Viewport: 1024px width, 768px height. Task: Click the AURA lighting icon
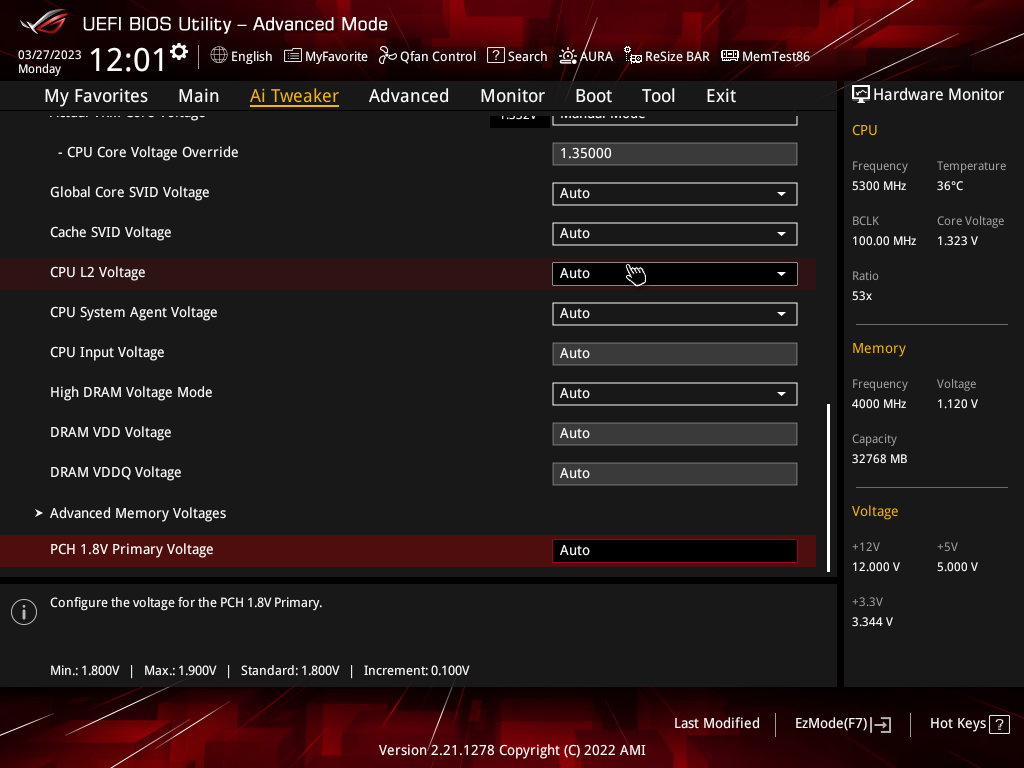(568, 56)
